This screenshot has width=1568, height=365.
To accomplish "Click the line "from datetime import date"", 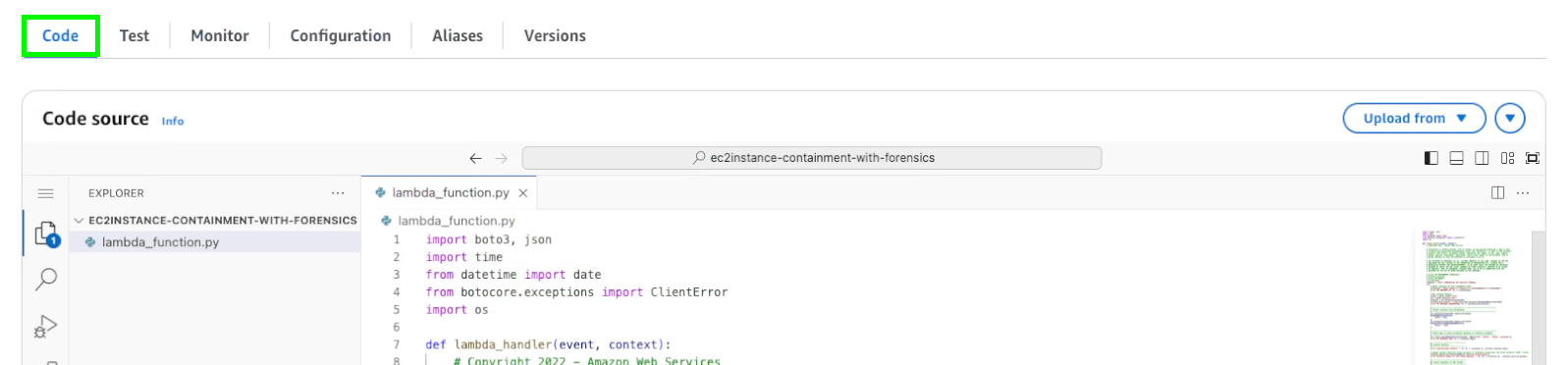I will (513, 275).
